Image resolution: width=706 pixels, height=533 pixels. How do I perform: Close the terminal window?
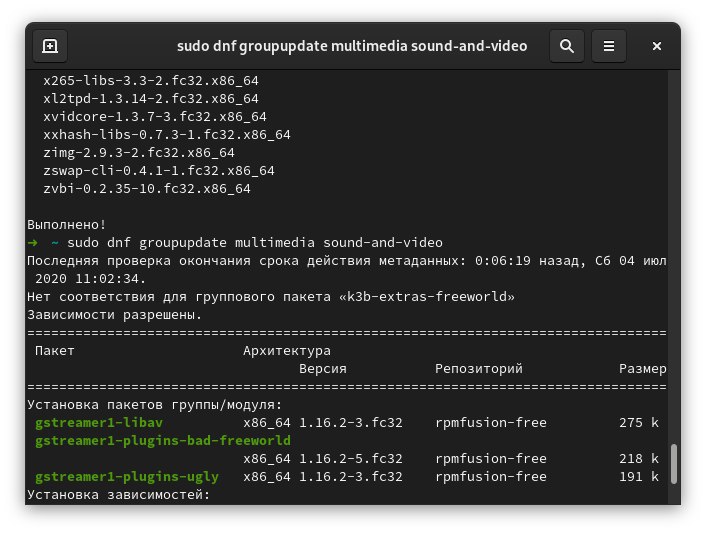coord(656,46)
